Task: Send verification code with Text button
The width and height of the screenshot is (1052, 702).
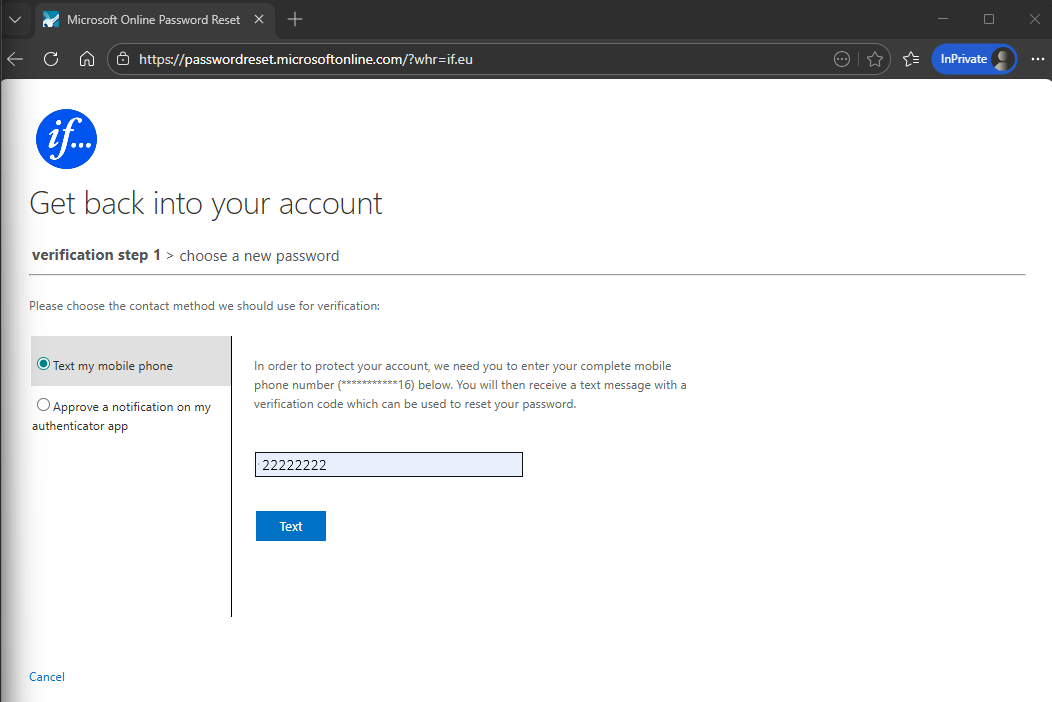Action: [x=291, y=526]
